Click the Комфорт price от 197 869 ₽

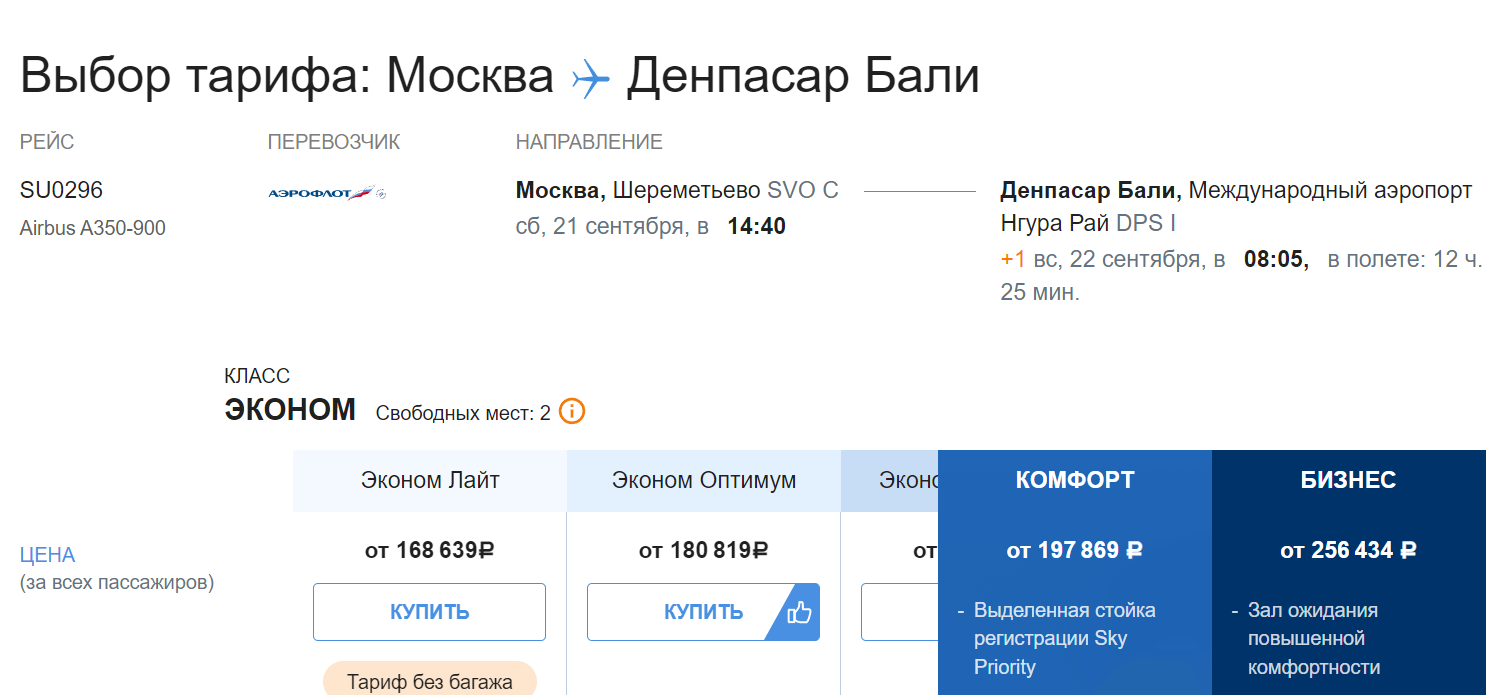(1075, 550)
